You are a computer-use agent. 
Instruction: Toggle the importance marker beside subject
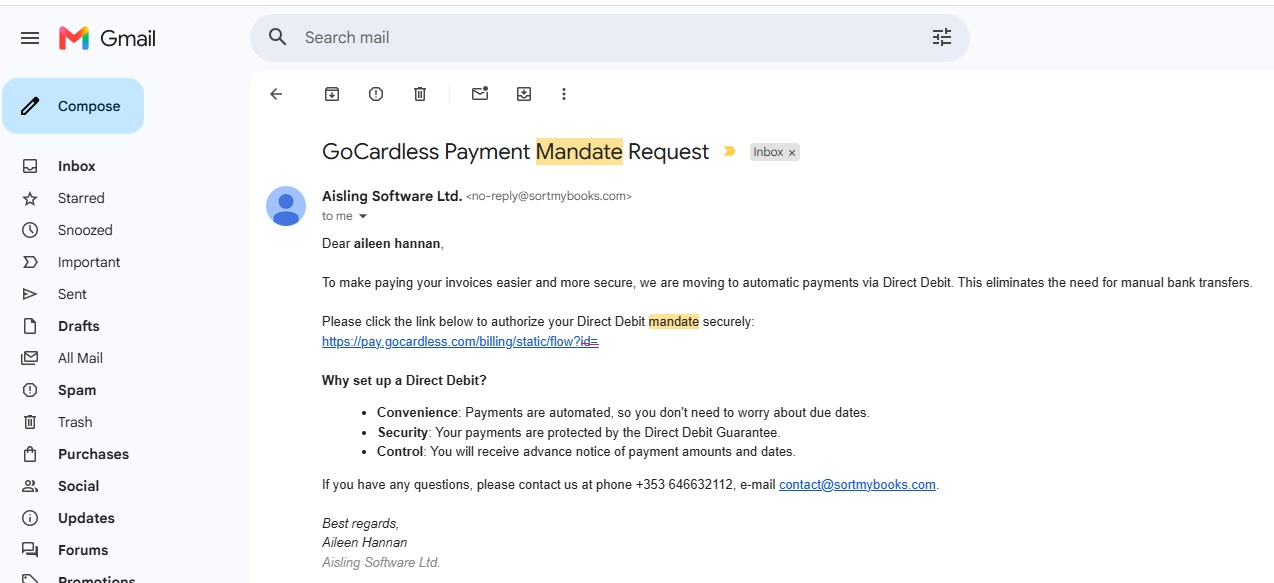tap(730, 152)
